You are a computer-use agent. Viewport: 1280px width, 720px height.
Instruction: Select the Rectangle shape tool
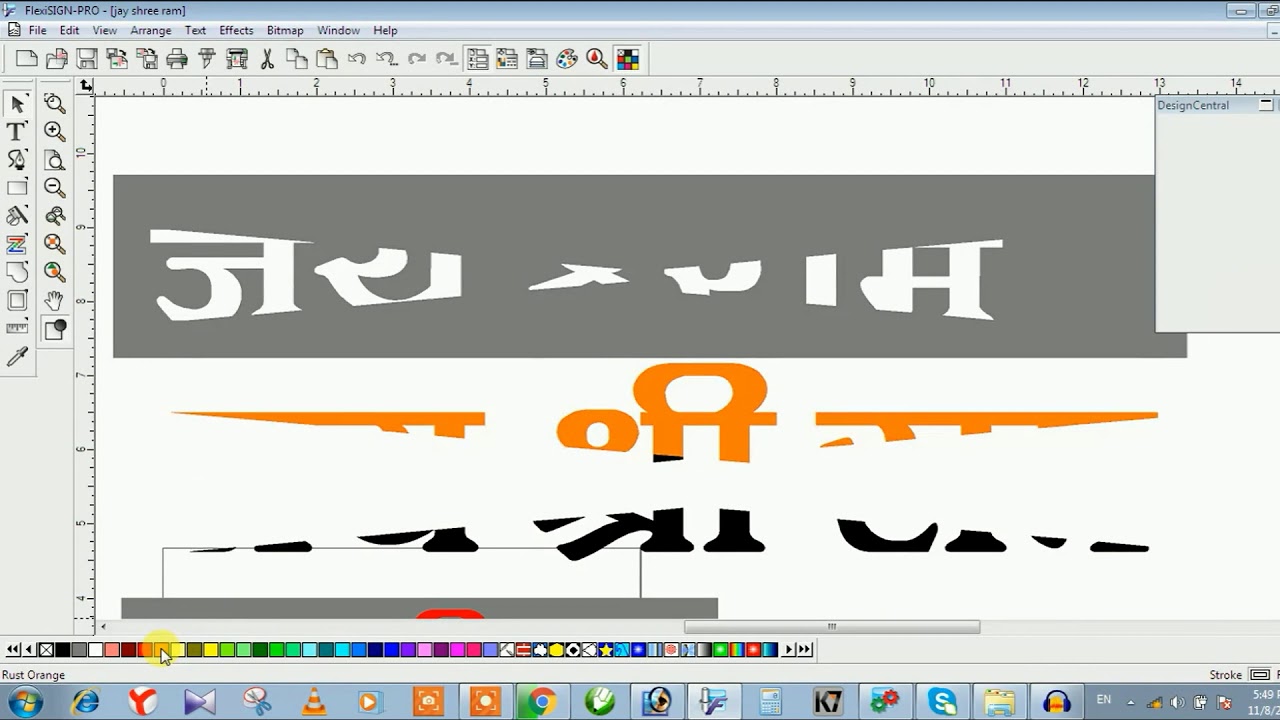point(17,188)
